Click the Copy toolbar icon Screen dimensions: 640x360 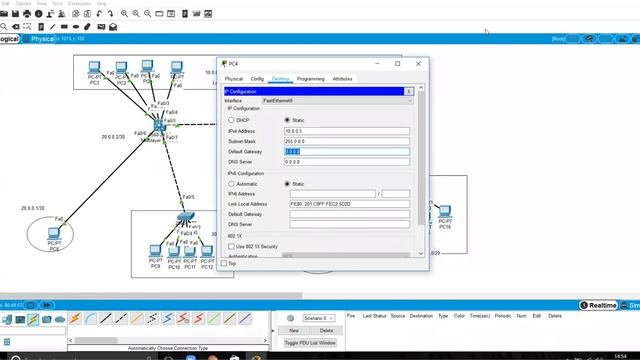76,14
